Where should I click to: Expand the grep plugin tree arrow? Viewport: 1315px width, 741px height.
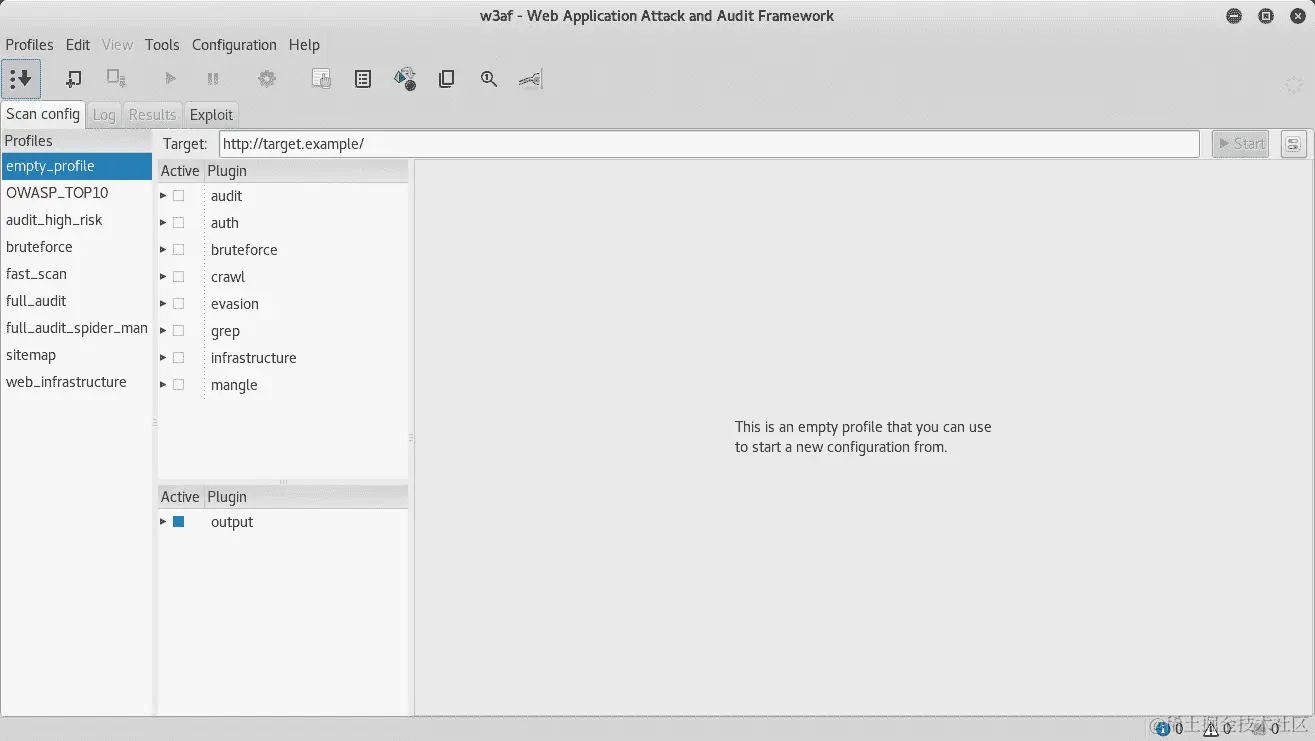[163, 331]
